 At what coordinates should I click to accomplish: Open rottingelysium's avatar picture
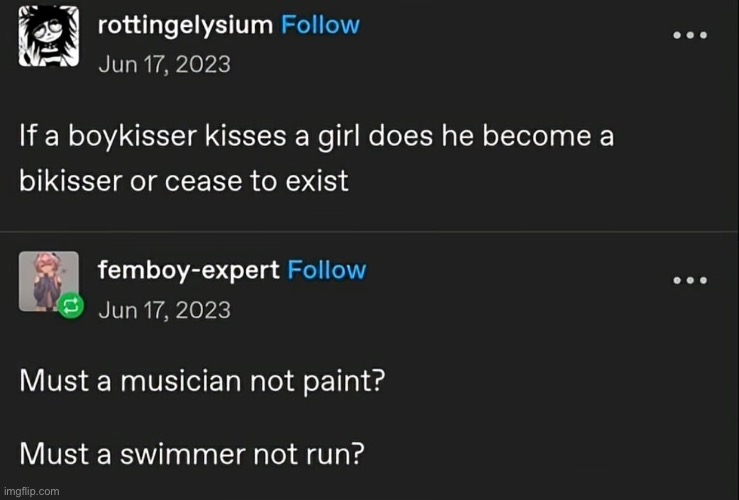pyautogui.click(x=49, y=38)
